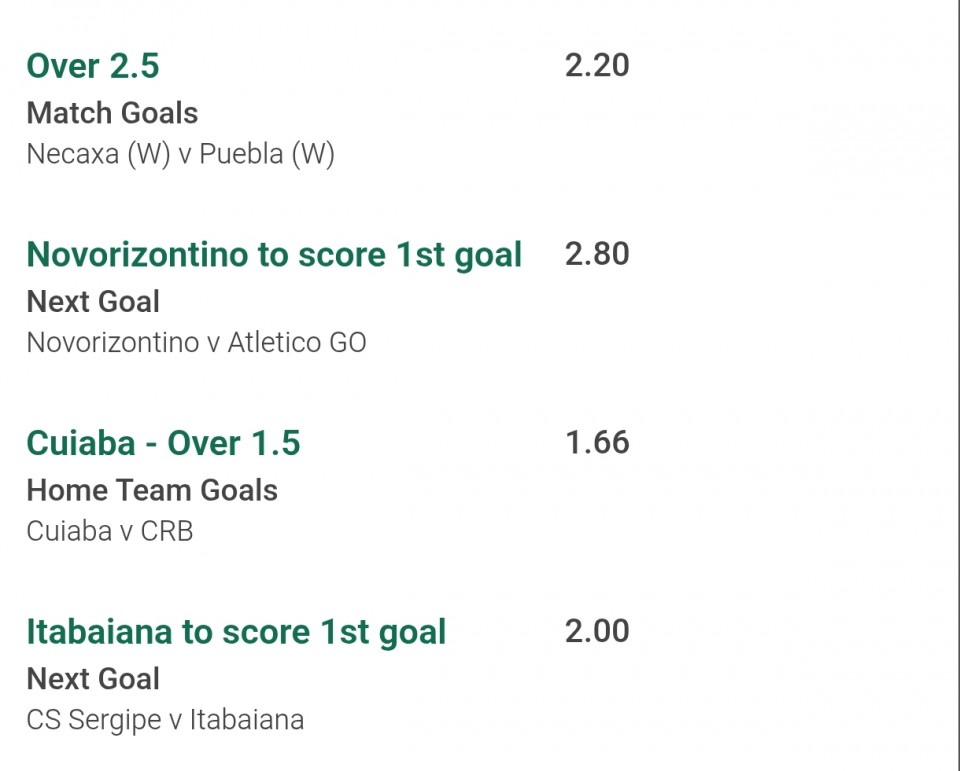Viewport: 960px width, 771px height.
Task: Open Necaxa (W) v Puebla (W) match
Action: pyautogui.click(x=181, y=154)
